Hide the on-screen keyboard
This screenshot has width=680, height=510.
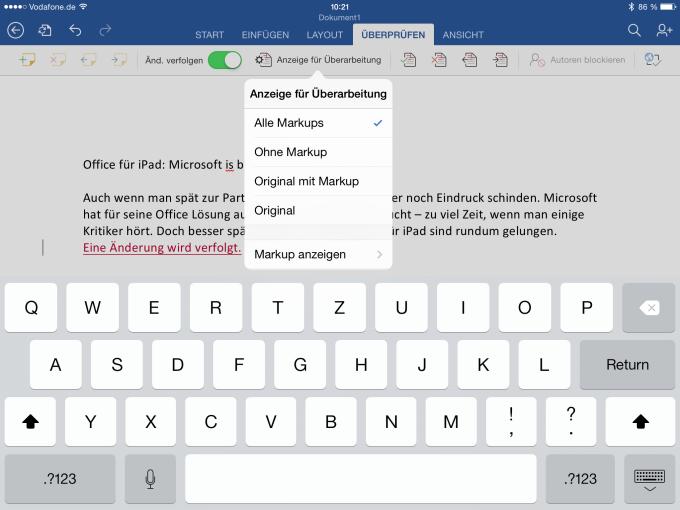pos(649,479)
